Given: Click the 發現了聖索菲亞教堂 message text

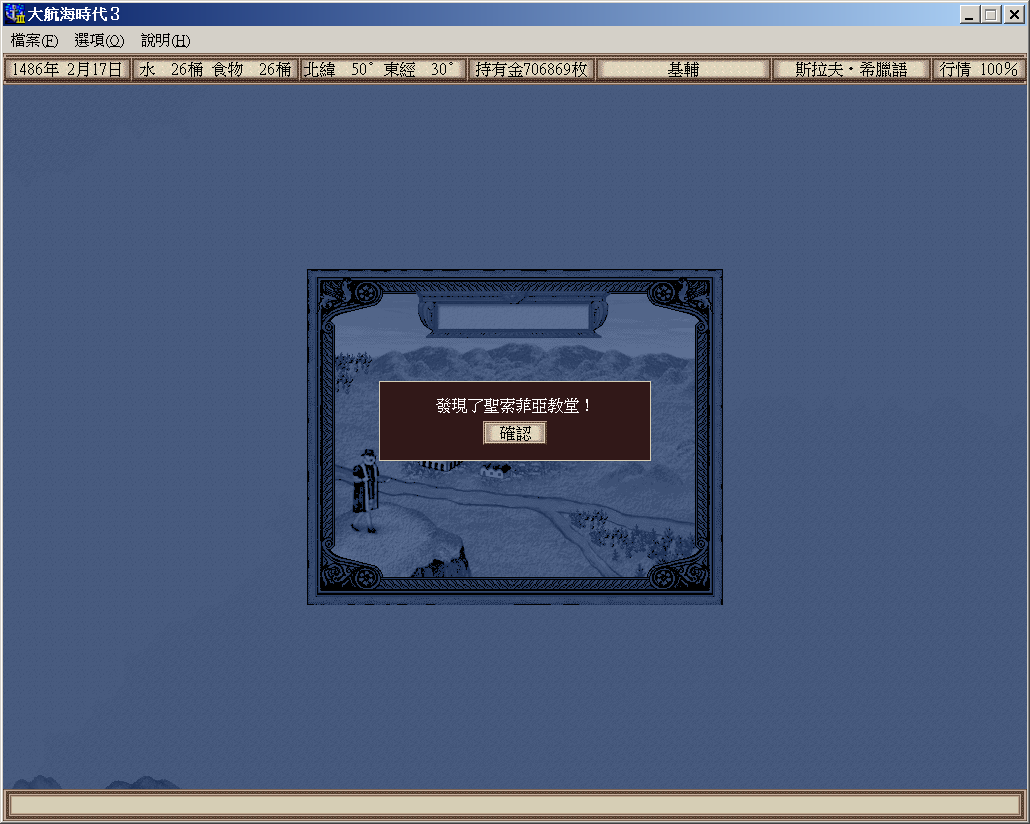Looking at the screenshot, I should click(514, 406).
